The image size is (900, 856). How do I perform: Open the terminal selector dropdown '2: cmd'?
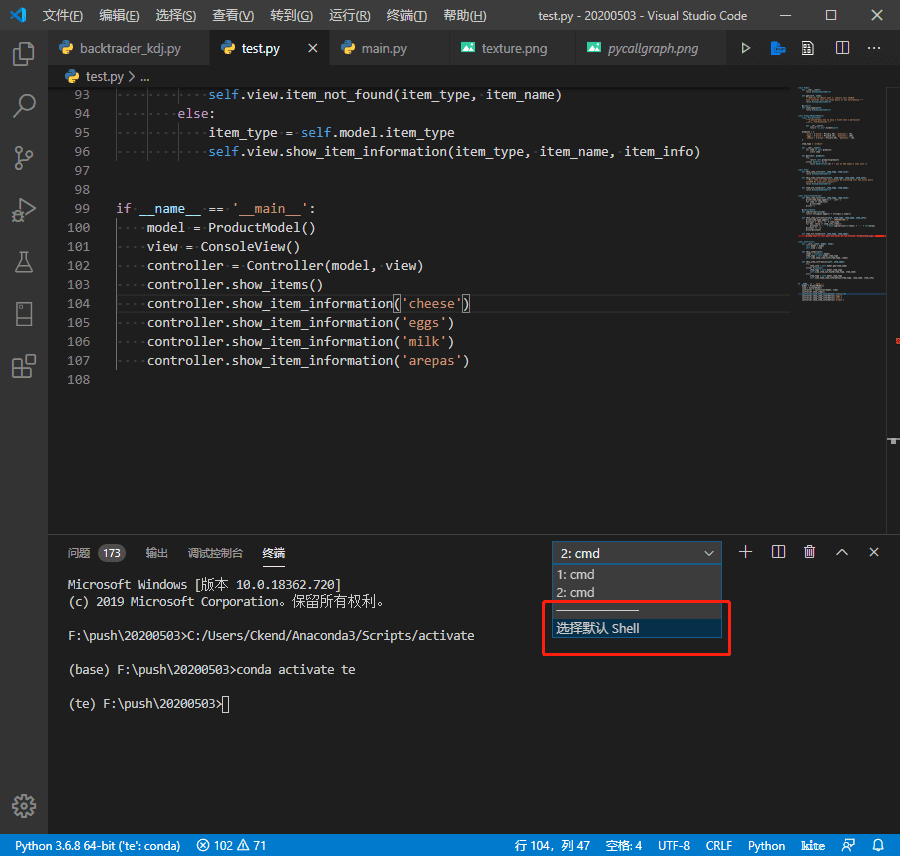tap(636, 553)
